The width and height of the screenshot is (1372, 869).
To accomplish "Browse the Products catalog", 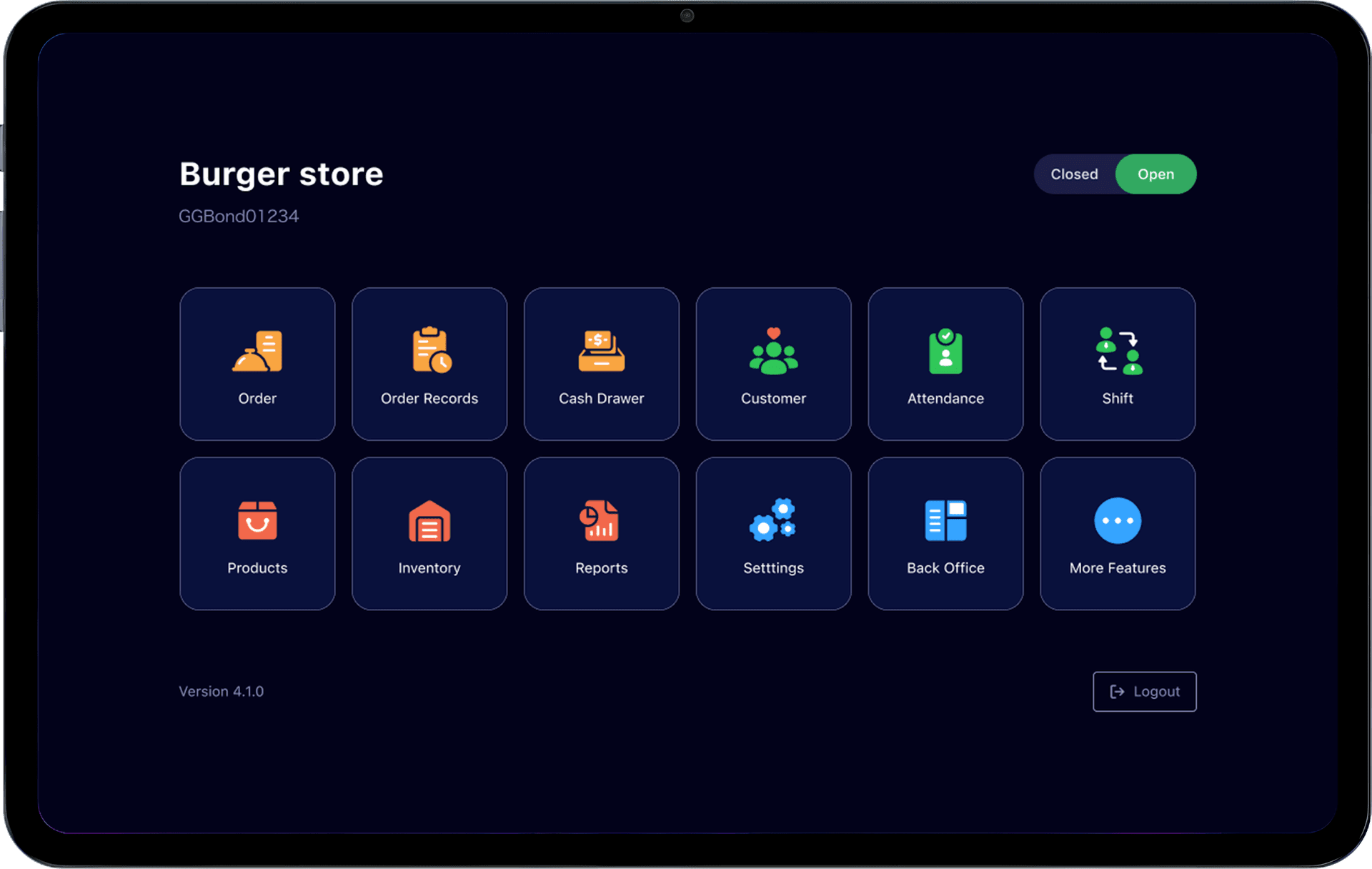I will (257, 533).
